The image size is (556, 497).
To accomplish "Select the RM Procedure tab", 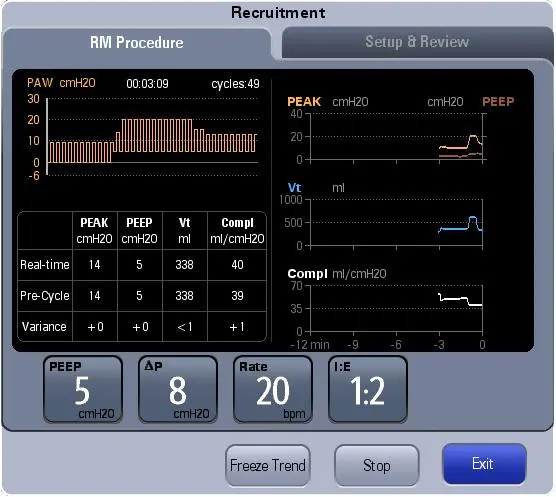I will pyautogui.click(x=137, y=43).
